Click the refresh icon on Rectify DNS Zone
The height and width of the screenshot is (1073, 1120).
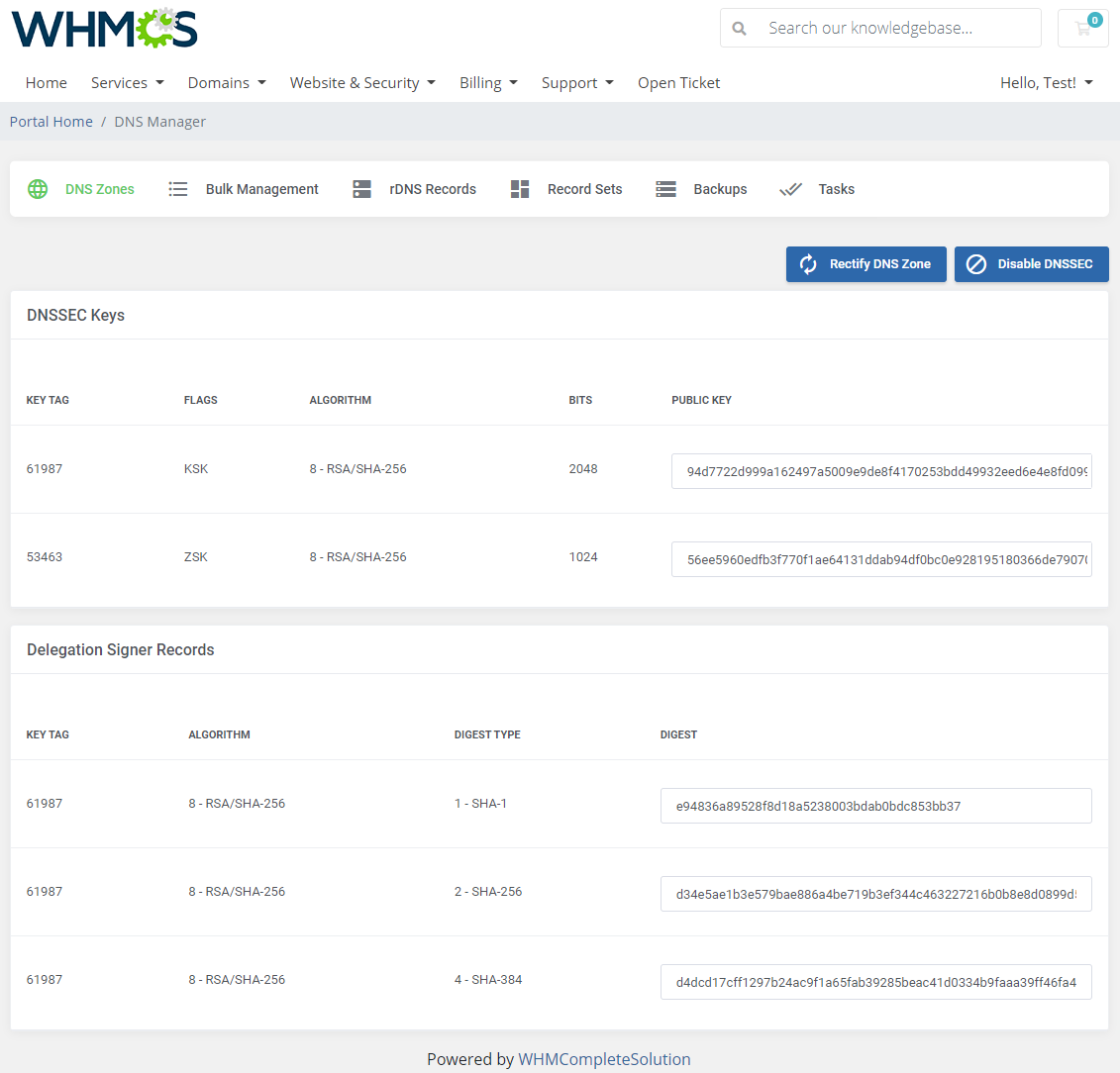click(x=807, y=264)
